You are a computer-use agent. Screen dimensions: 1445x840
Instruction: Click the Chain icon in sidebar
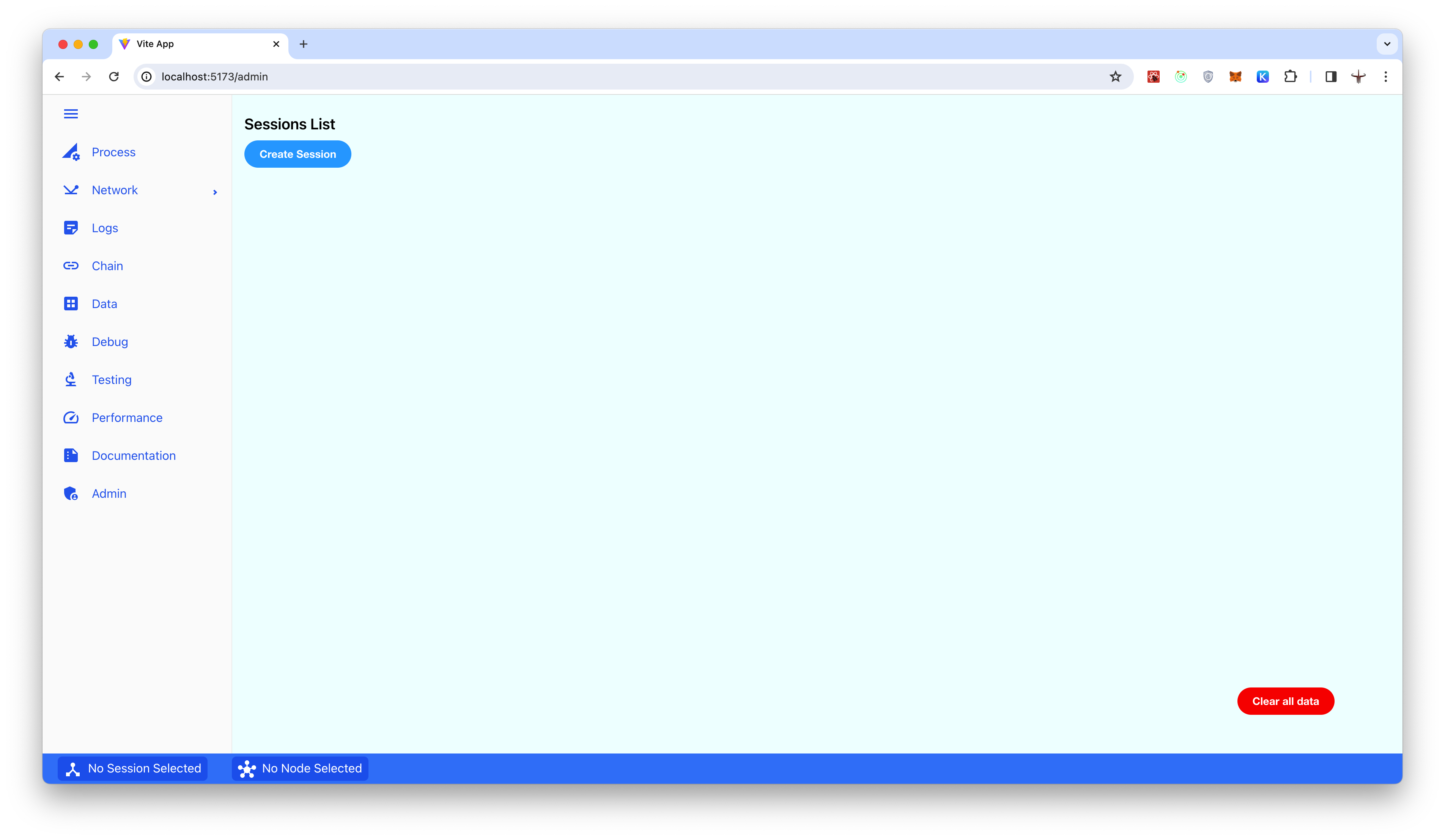[71, 265]
